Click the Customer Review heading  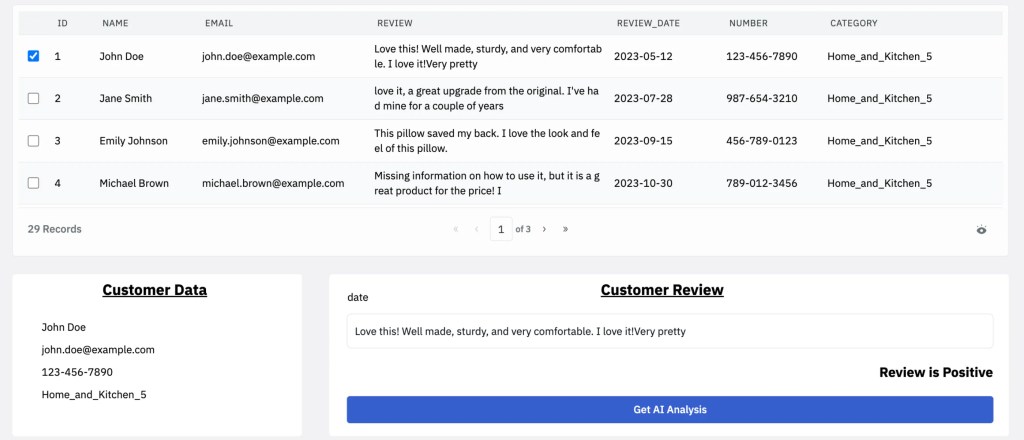[x=662, y=290]
